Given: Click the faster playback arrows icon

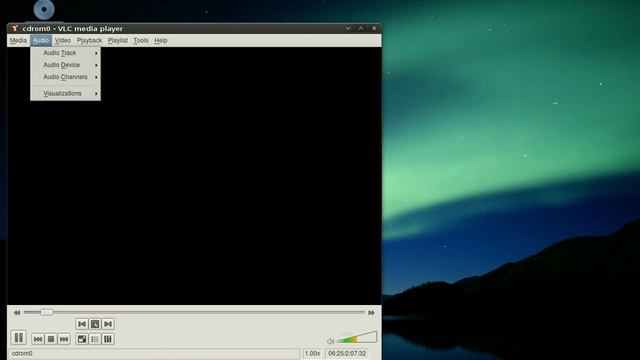Looking at the screenshot, I should click(x=371, y=313).
